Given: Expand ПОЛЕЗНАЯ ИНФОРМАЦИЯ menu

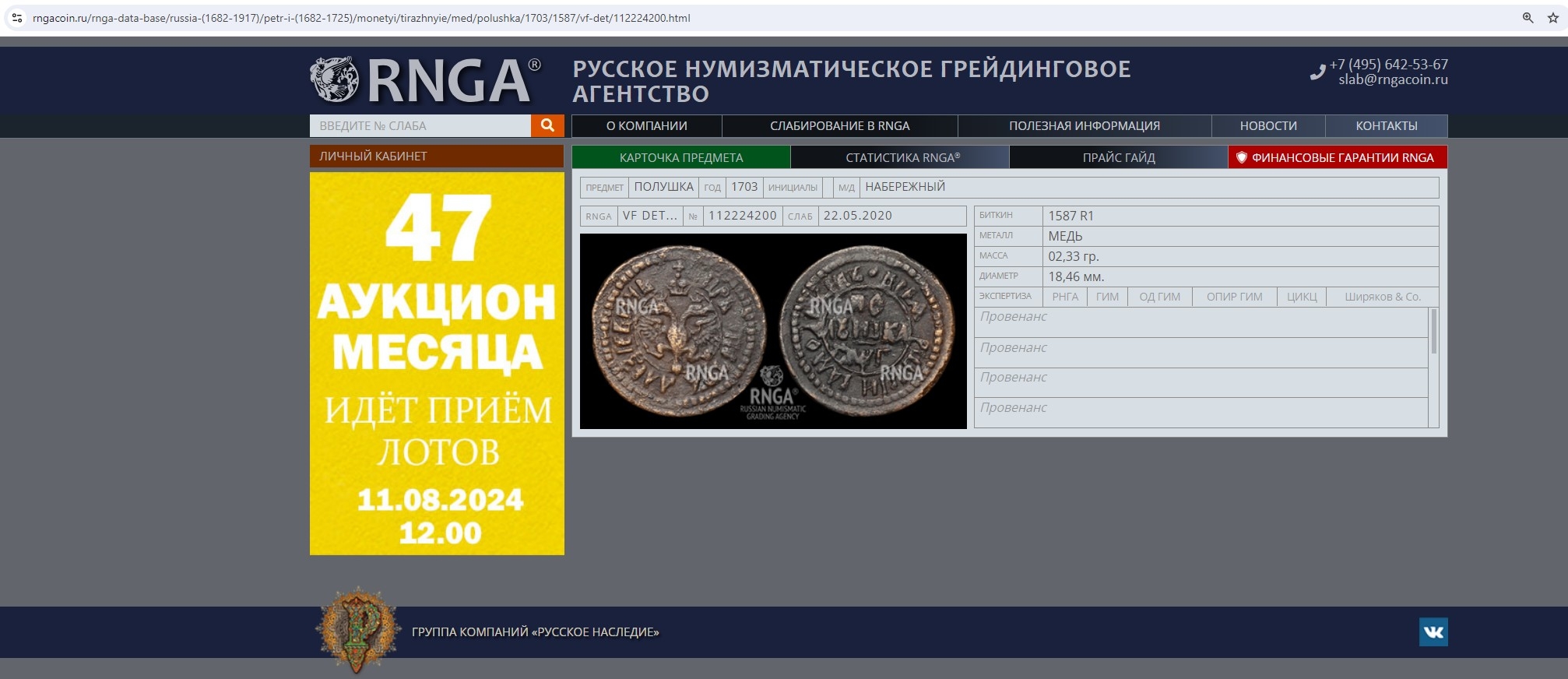Looking at the screenshot, I should point(1084,126).
